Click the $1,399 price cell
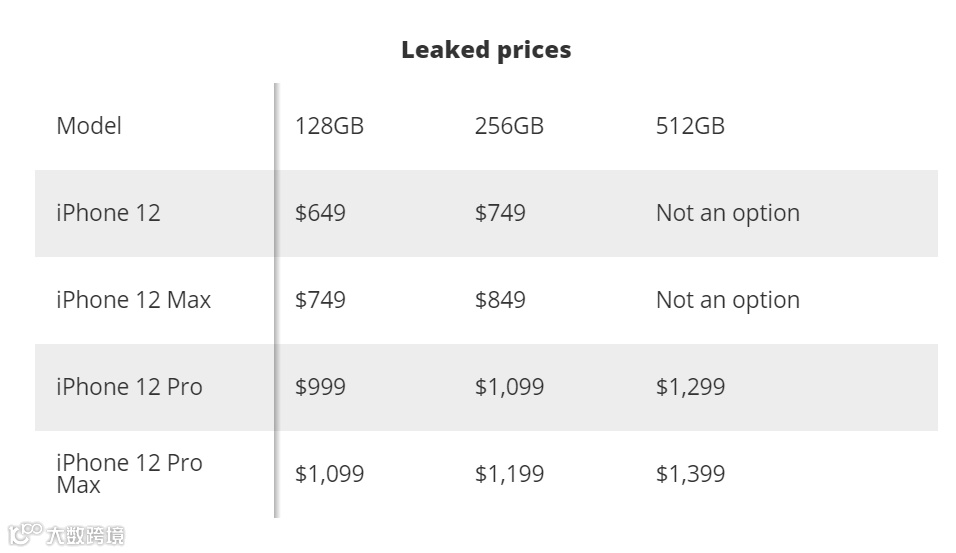Screen dimensions: 956x553 [690, 474]
